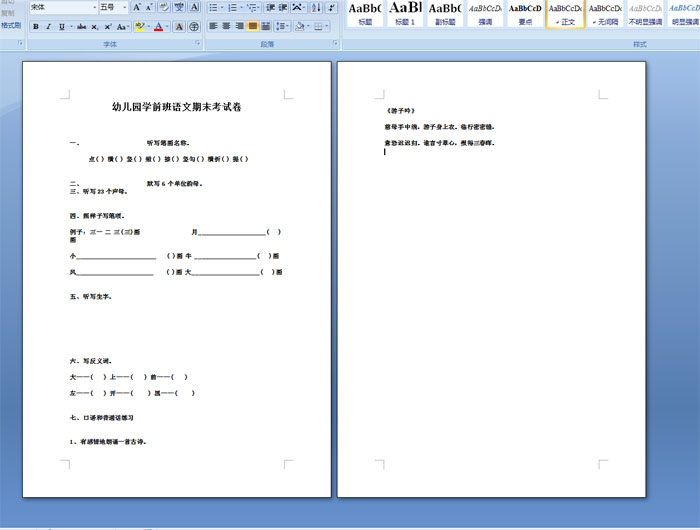Open the multilevel list menu
The image size is (700, 530).
[x=253, y=8]
